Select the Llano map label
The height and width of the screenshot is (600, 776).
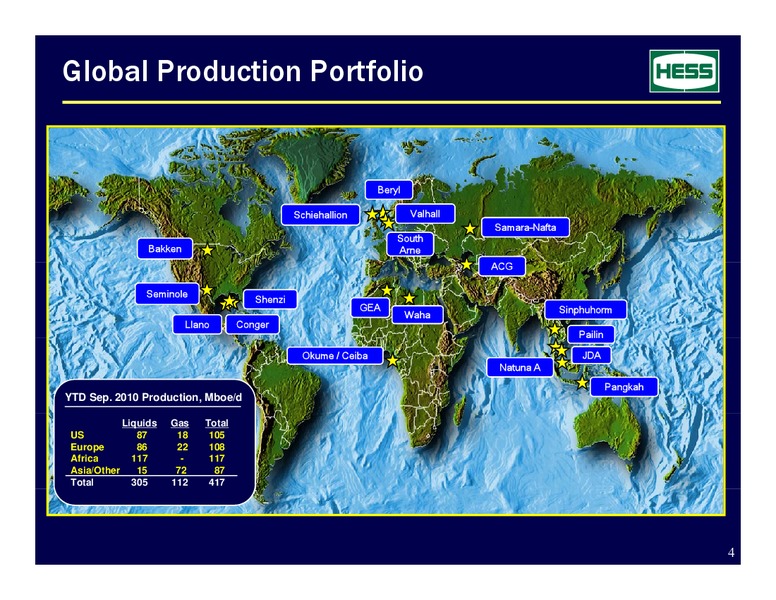tap(197, 325)
